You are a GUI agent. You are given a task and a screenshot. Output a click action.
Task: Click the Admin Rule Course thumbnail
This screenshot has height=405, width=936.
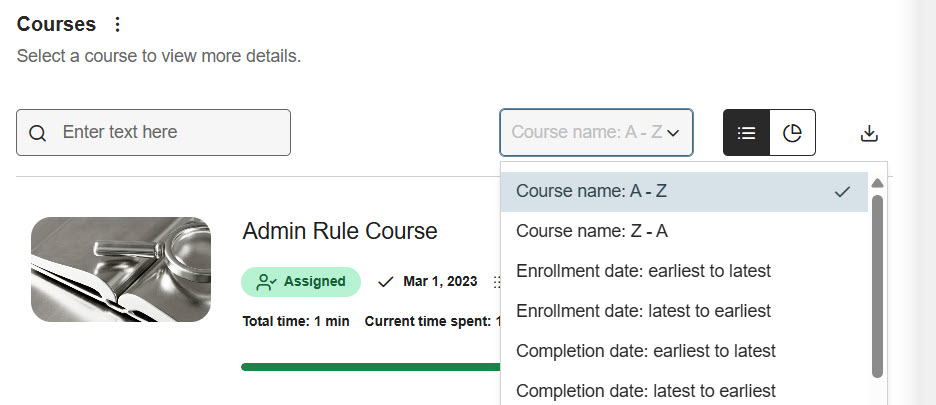click(x=121, y=269)
